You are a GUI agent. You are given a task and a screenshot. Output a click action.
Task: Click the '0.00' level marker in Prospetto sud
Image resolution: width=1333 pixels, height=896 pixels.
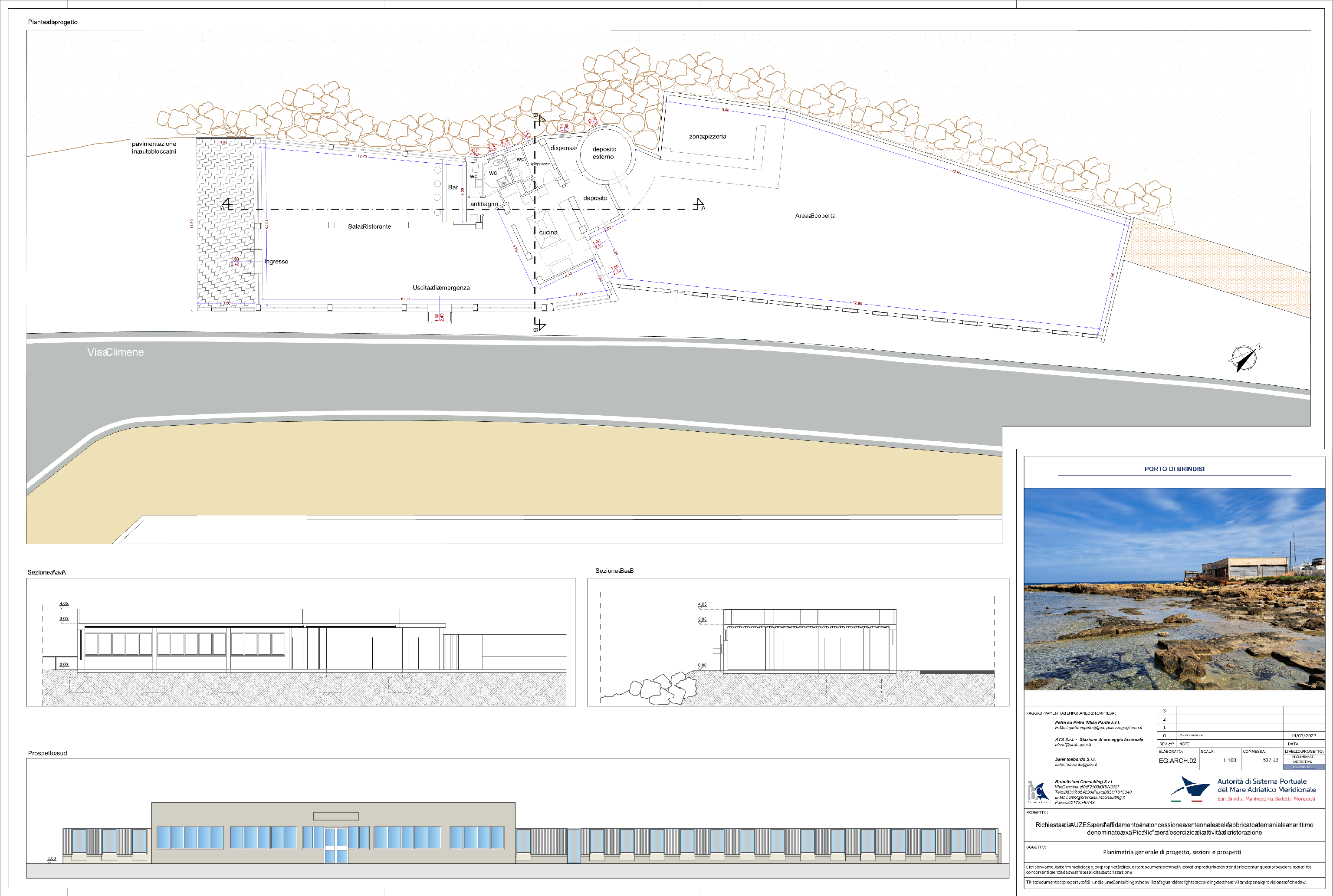(52, 859)
